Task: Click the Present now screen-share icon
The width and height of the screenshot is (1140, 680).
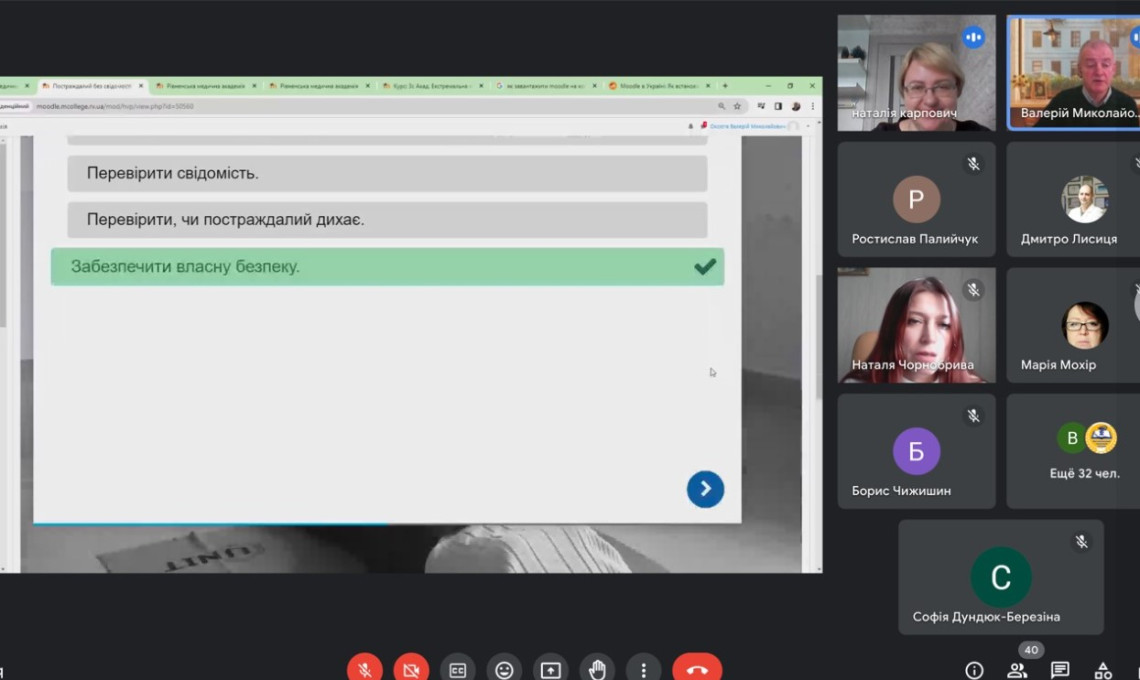Action: click(x=550, y=669)
